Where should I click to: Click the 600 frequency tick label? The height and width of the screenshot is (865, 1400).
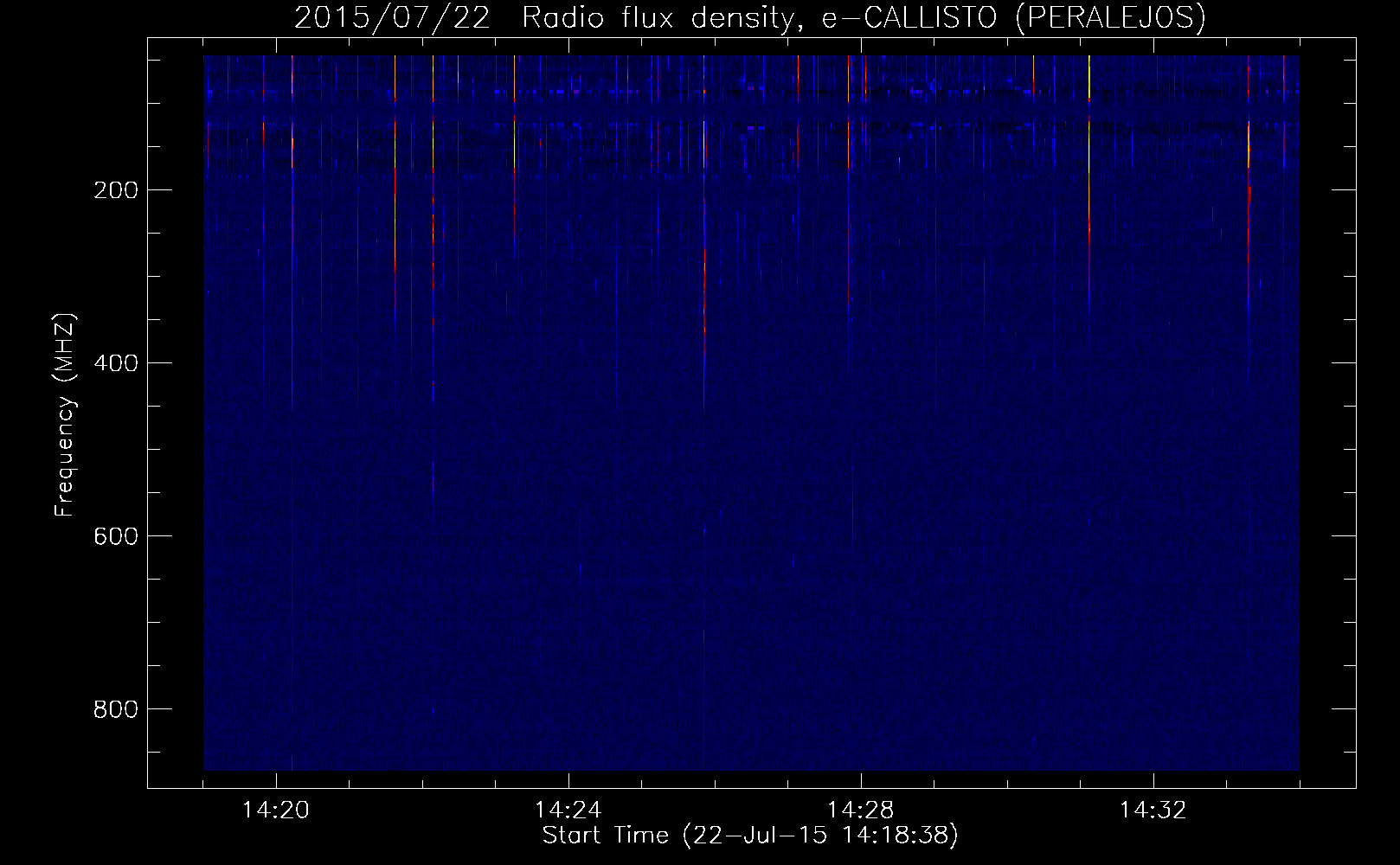(114, 536)
